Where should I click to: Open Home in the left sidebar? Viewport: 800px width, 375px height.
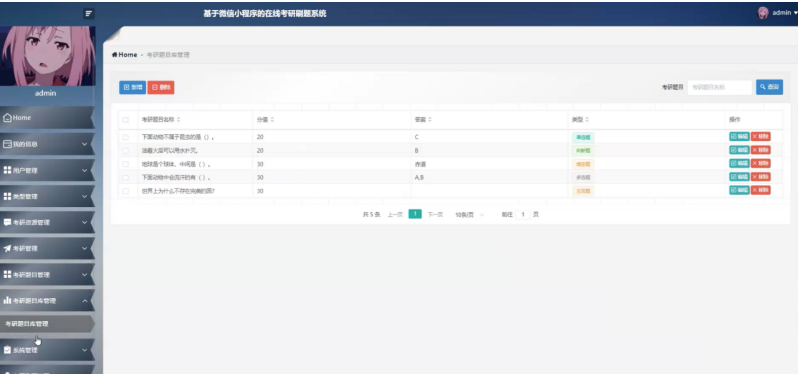click(47, 118)
